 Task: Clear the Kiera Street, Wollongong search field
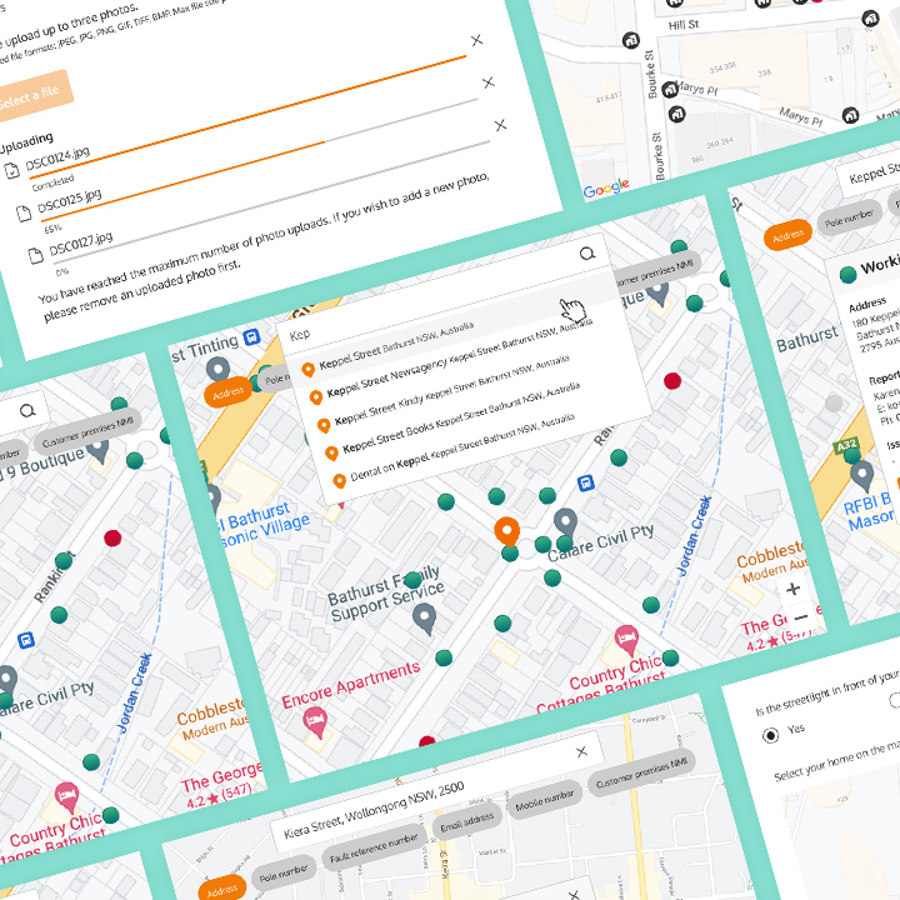(581, 751)
